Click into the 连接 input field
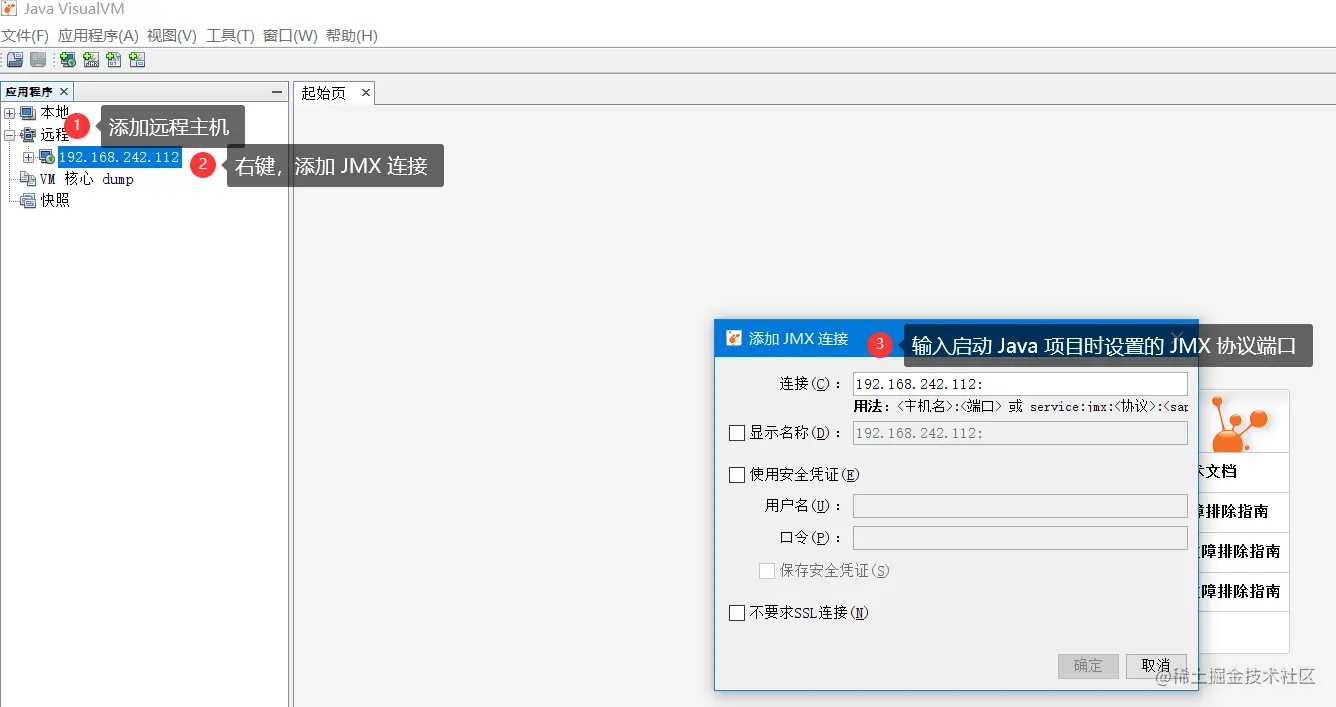 (x=1020, y=384)
